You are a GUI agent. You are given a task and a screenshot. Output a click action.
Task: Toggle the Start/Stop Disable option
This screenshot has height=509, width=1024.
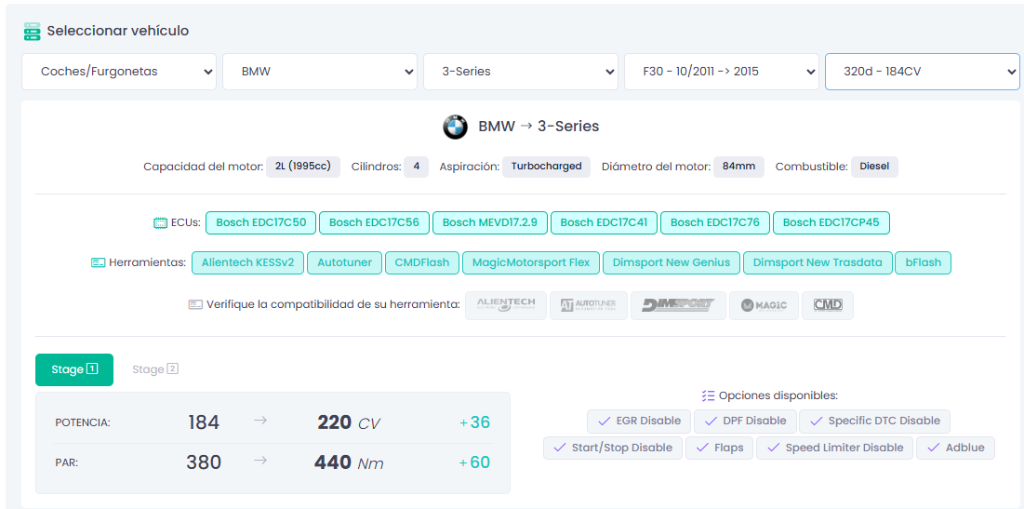(613, 448)
